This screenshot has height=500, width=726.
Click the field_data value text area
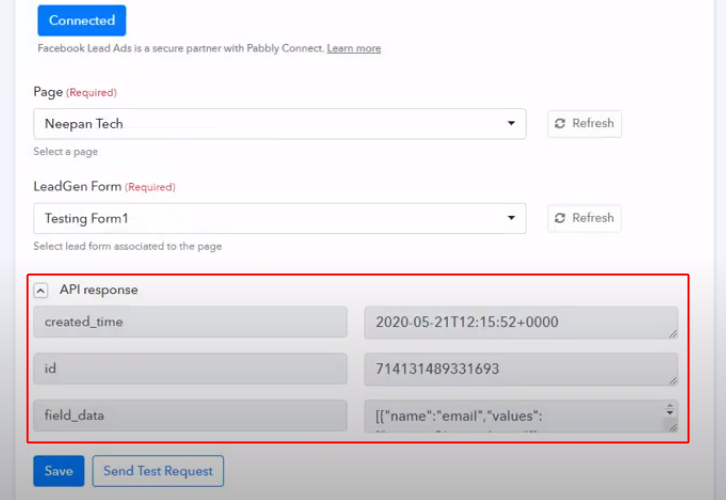point(521,416)
